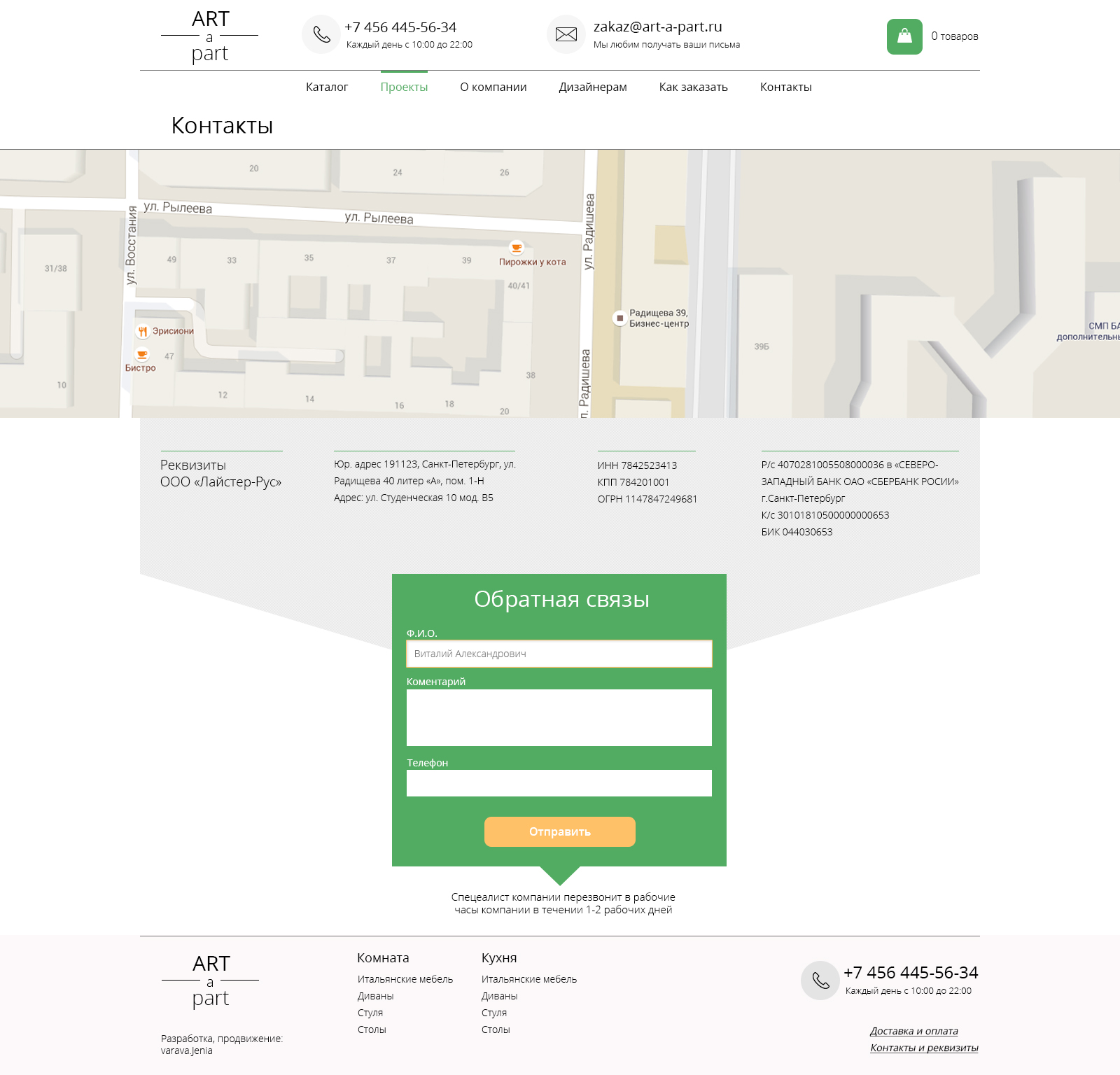Screen dimensions: 1120x1075
Task: Click the КПП 784201001 text
Action: [633, 482]
